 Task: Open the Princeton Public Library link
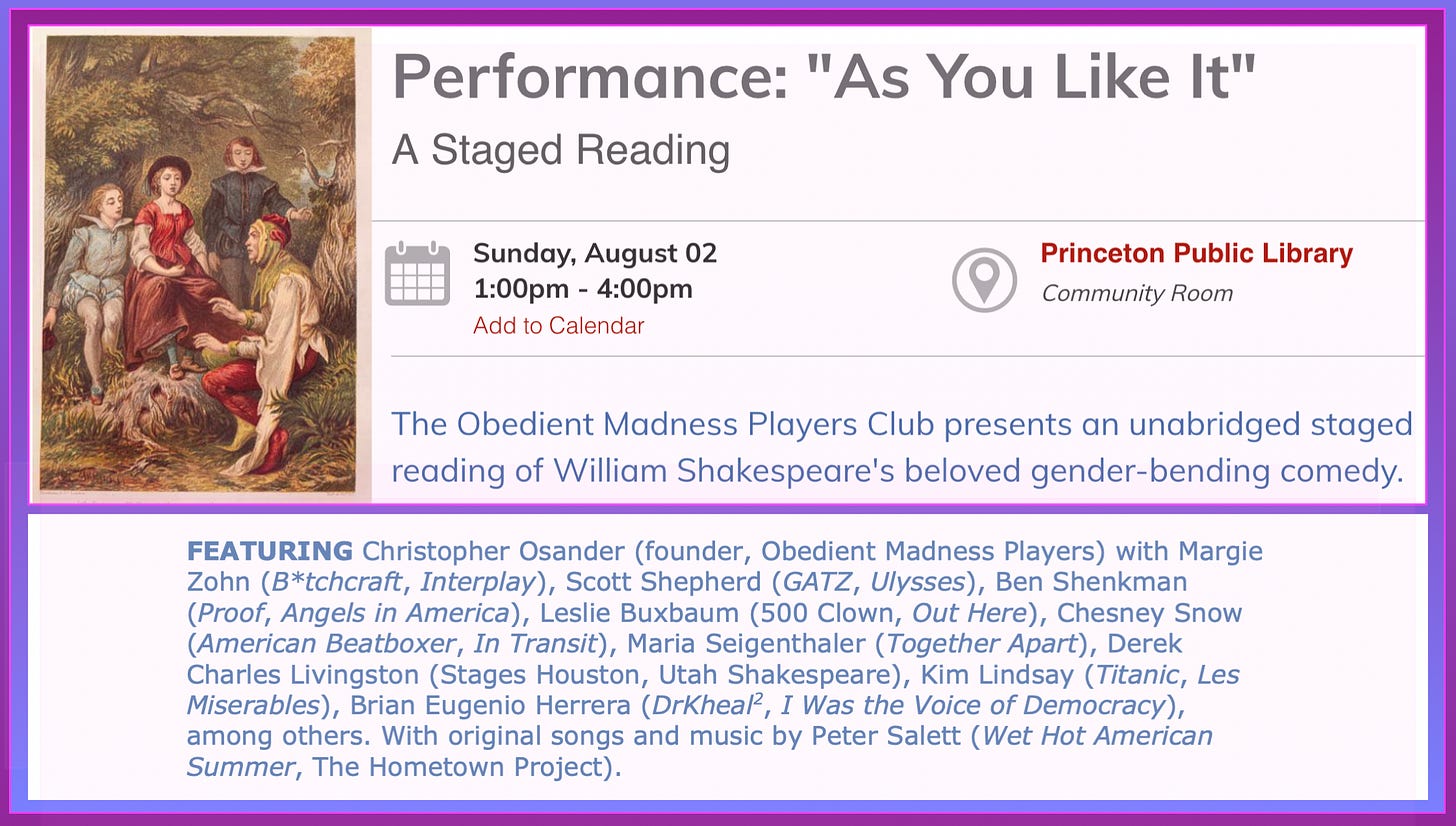pyautogui.click(x=1196, y=253)
